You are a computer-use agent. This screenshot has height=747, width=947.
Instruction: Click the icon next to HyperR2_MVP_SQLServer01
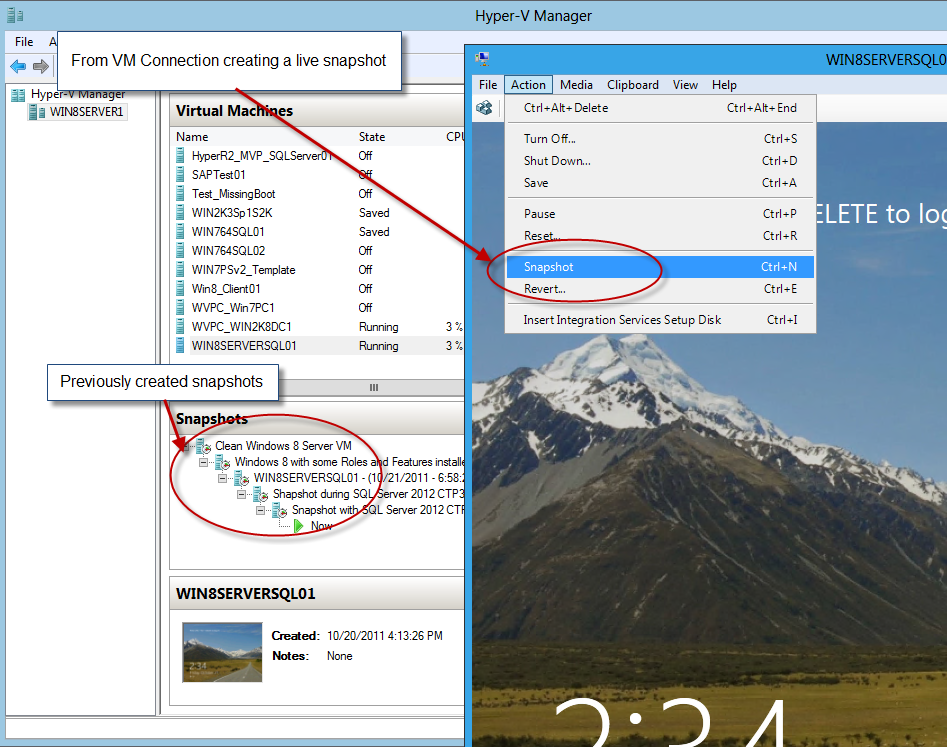[180, 156]
